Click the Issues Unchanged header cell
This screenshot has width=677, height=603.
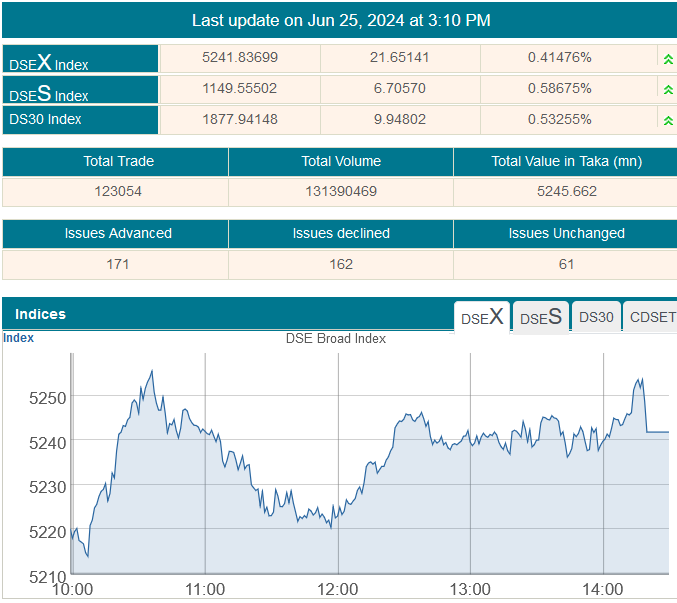pos(566,233)
